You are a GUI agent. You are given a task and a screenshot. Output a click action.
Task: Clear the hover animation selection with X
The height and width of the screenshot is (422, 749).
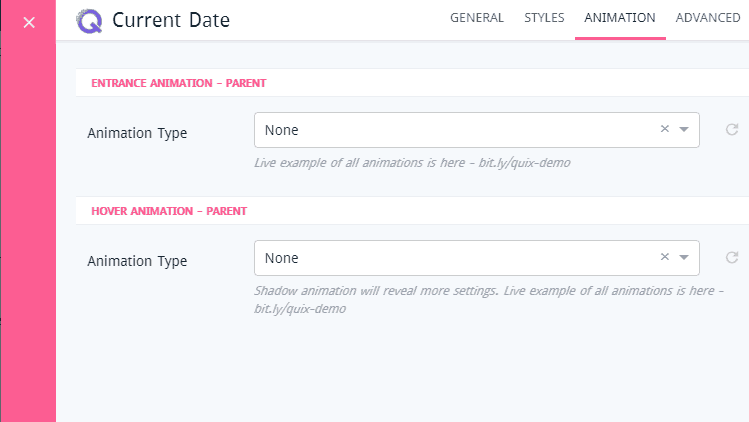665,258
